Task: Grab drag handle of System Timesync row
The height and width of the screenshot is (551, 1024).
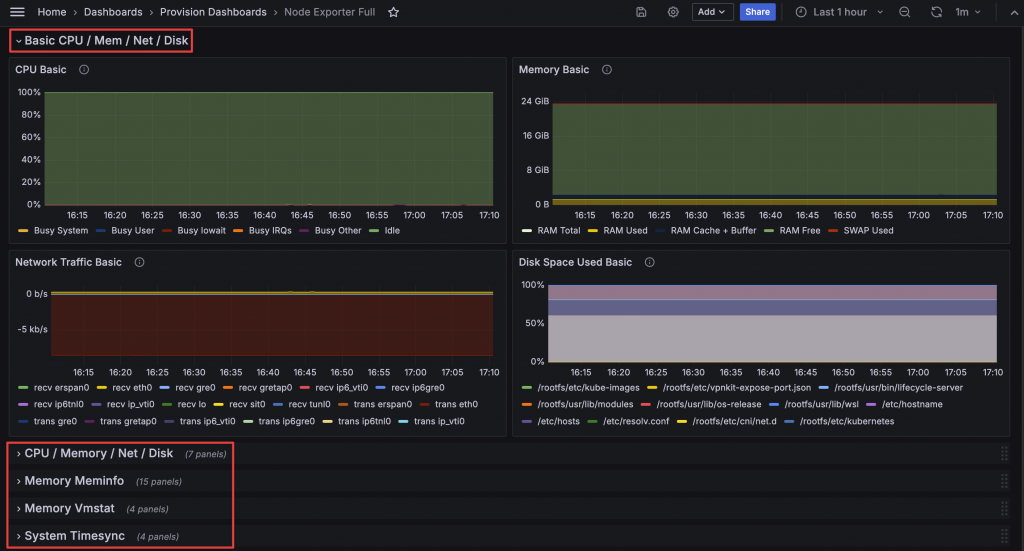Action: 1004,536
